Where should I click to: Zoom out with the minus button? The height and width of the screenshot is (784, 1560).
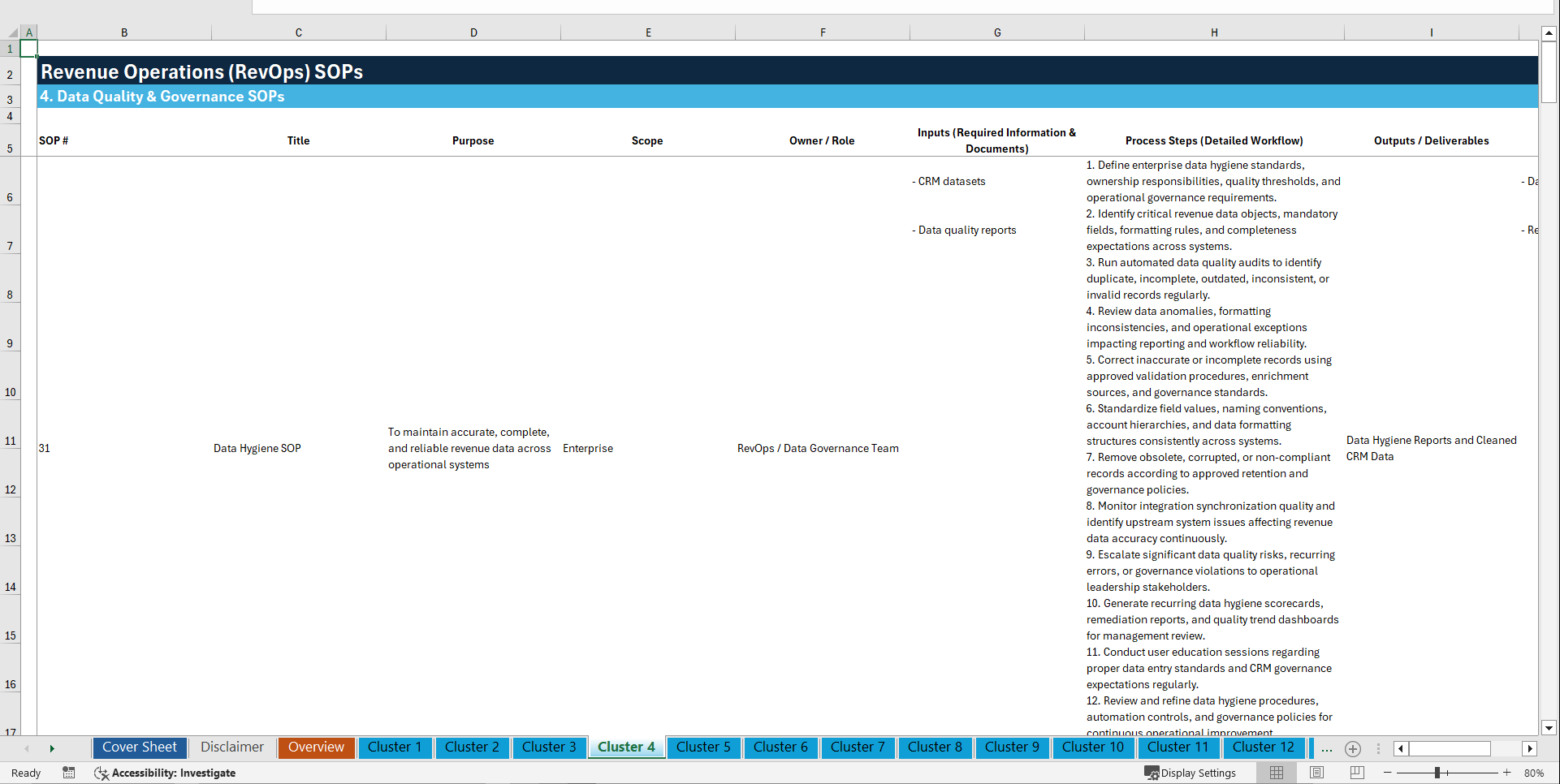click(x=1388, y=773)
